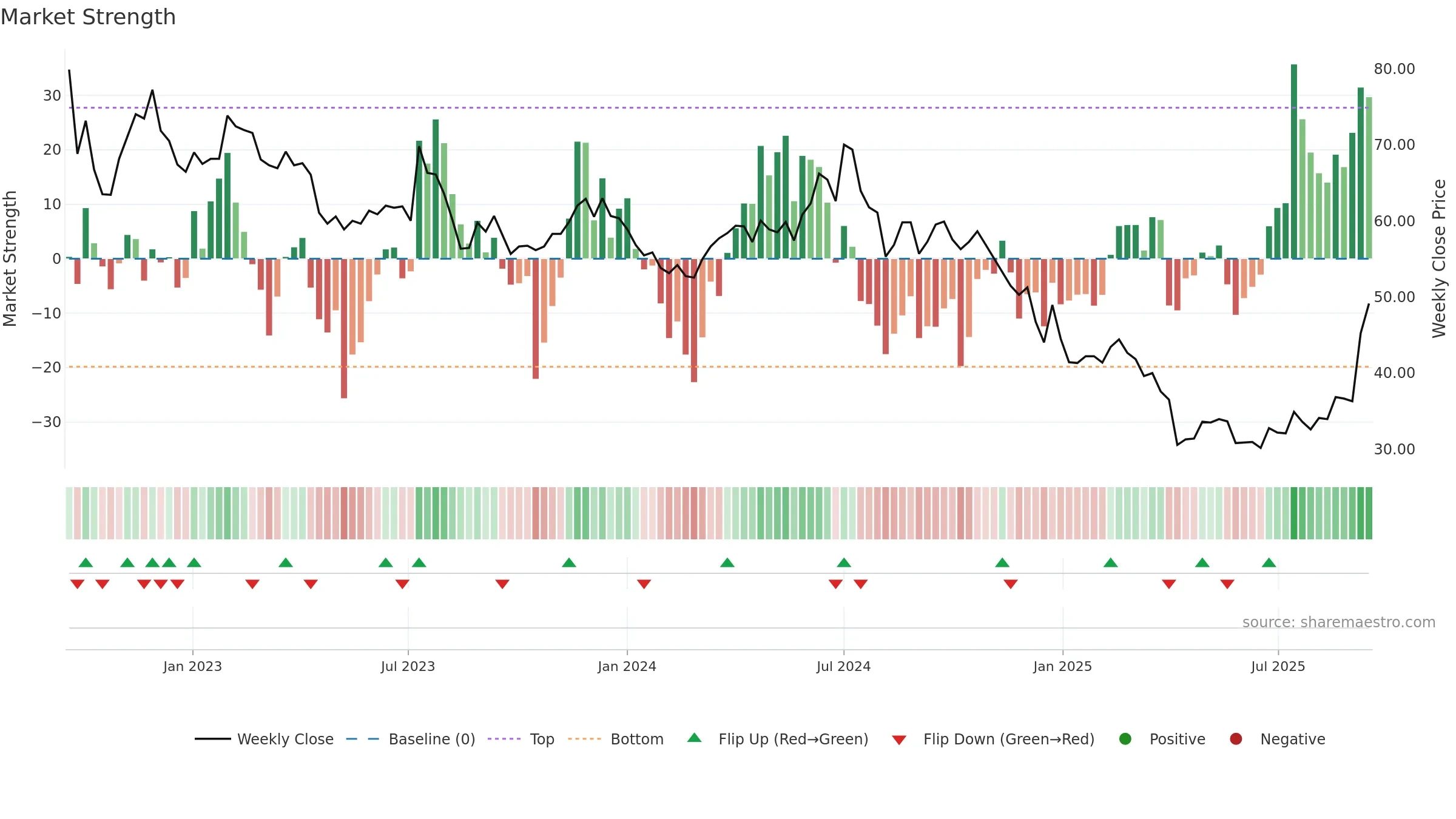
Task: Click the purple dotted Top line sample
Action: click(x=504, y=739)
